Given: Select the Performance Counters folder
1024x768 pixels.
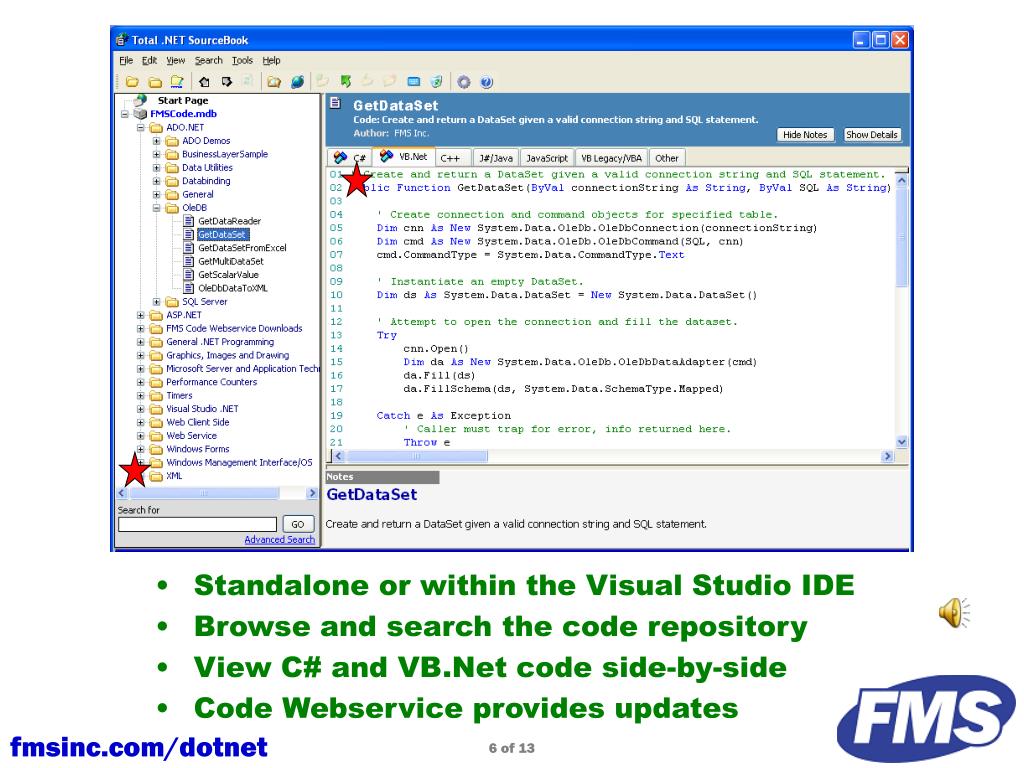Looking at the screenshot, I should pos(211,382).
